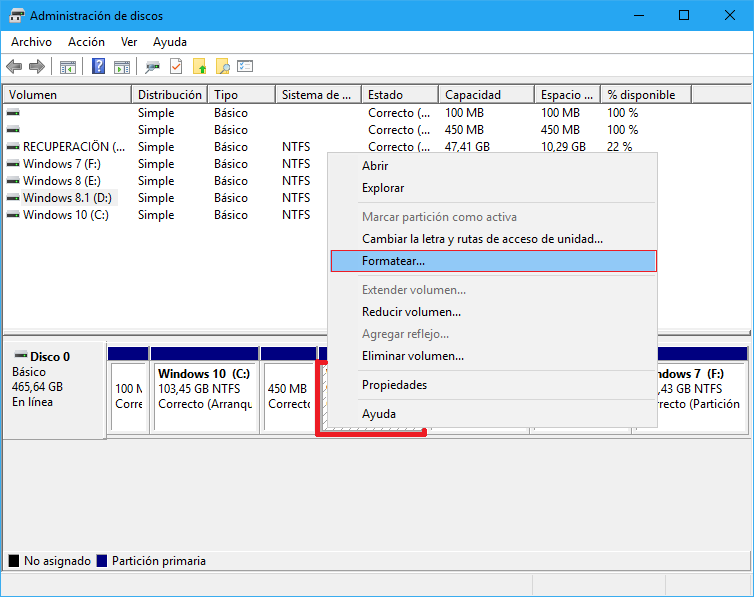Click the 47,41 GB capacity cell
This screenshot has height=597, width=754.
click(467, 147)
